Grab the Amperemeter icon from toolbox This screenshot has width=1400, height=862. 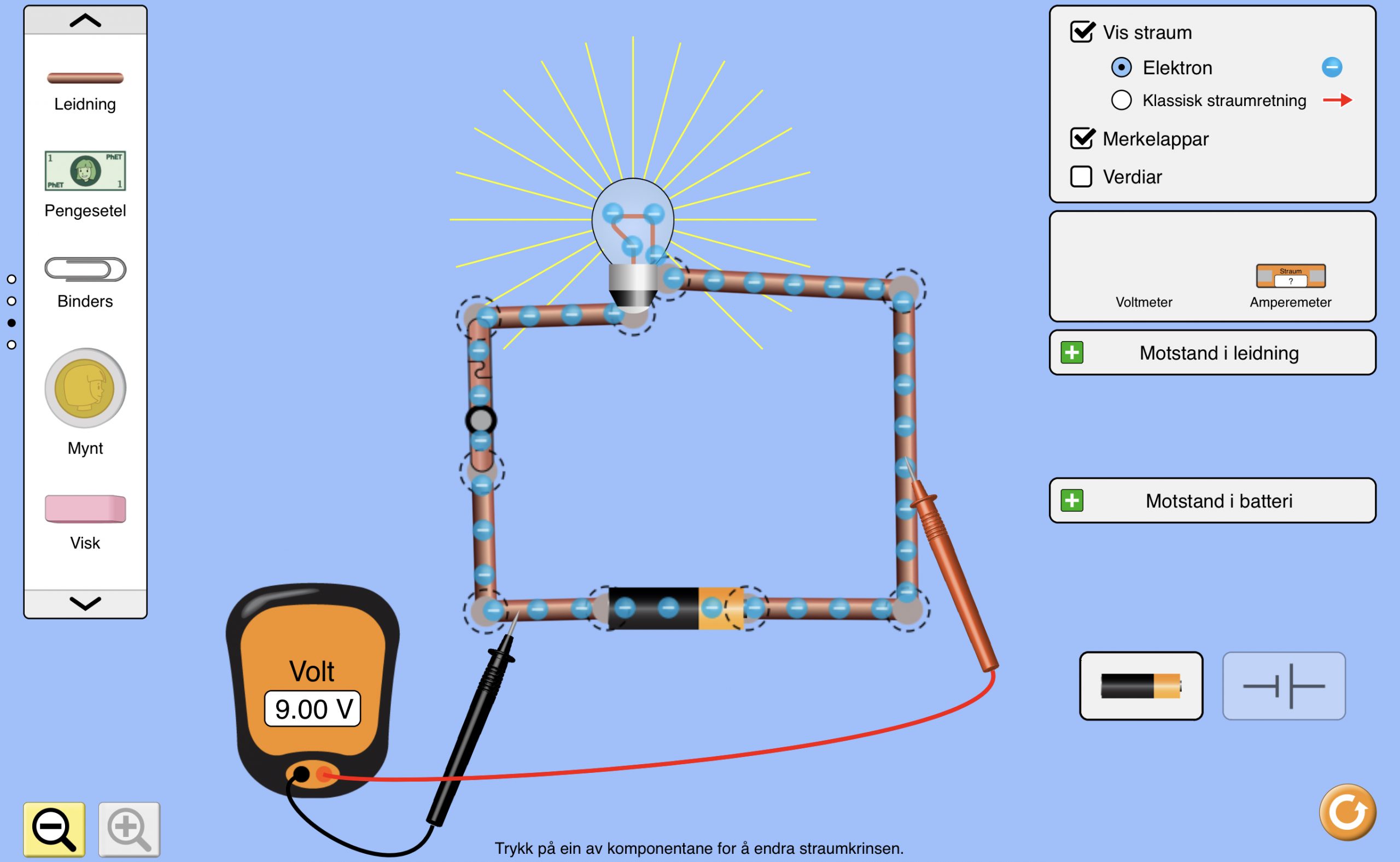pos(1291,277)
